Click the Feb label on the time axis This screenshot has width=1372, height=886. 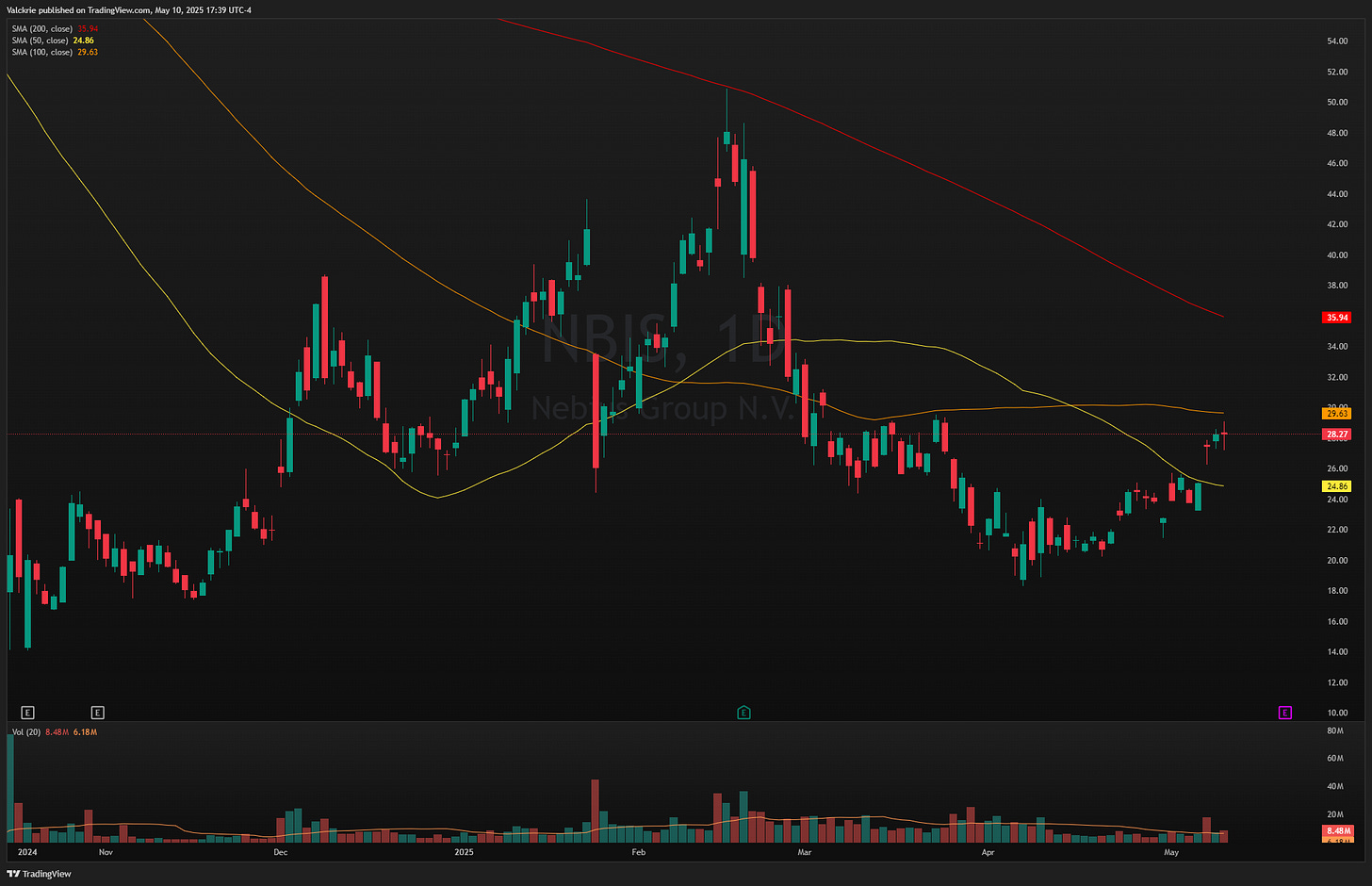tap(638, 852)
